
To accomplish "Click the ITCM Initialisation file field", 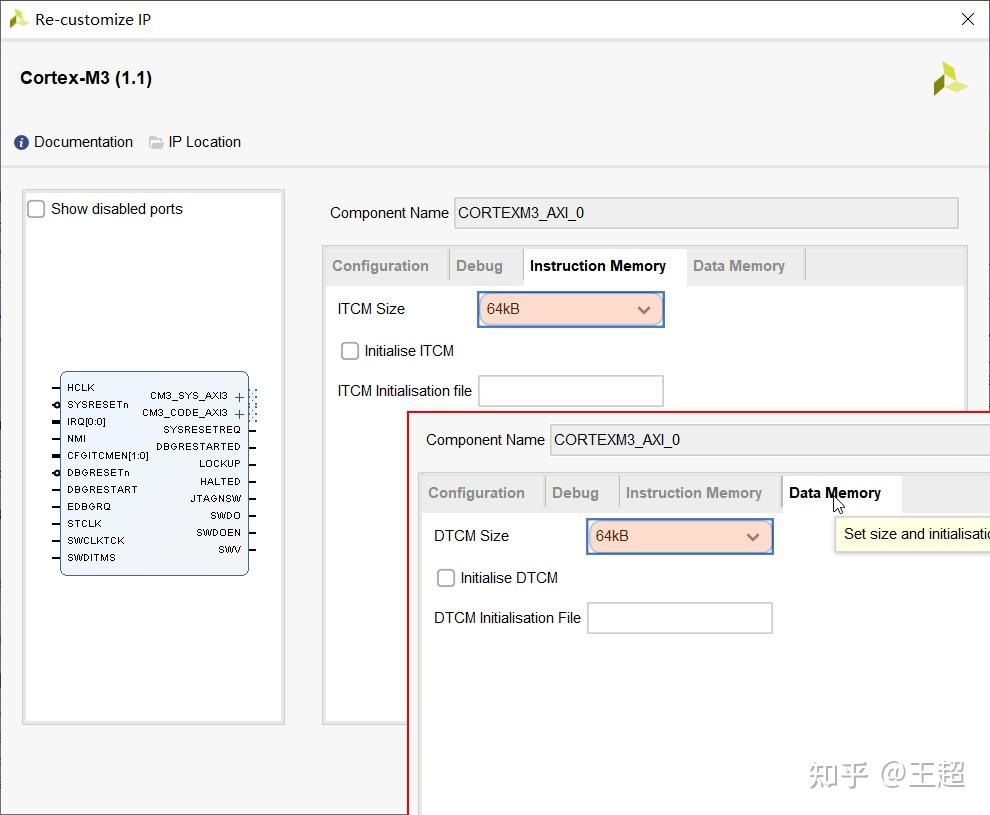I will pyautogui.click(x=570, y=391).
